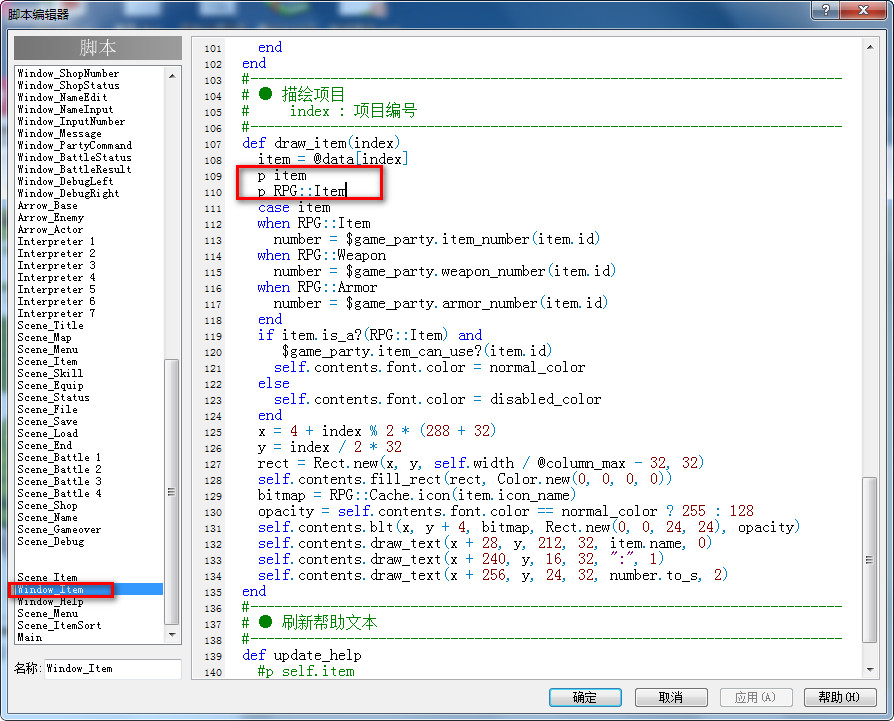Image resolution: width=894 pixels, height=721 pixels.
Task: Select Window_Item in the script list
Action: tap(86, 589)
